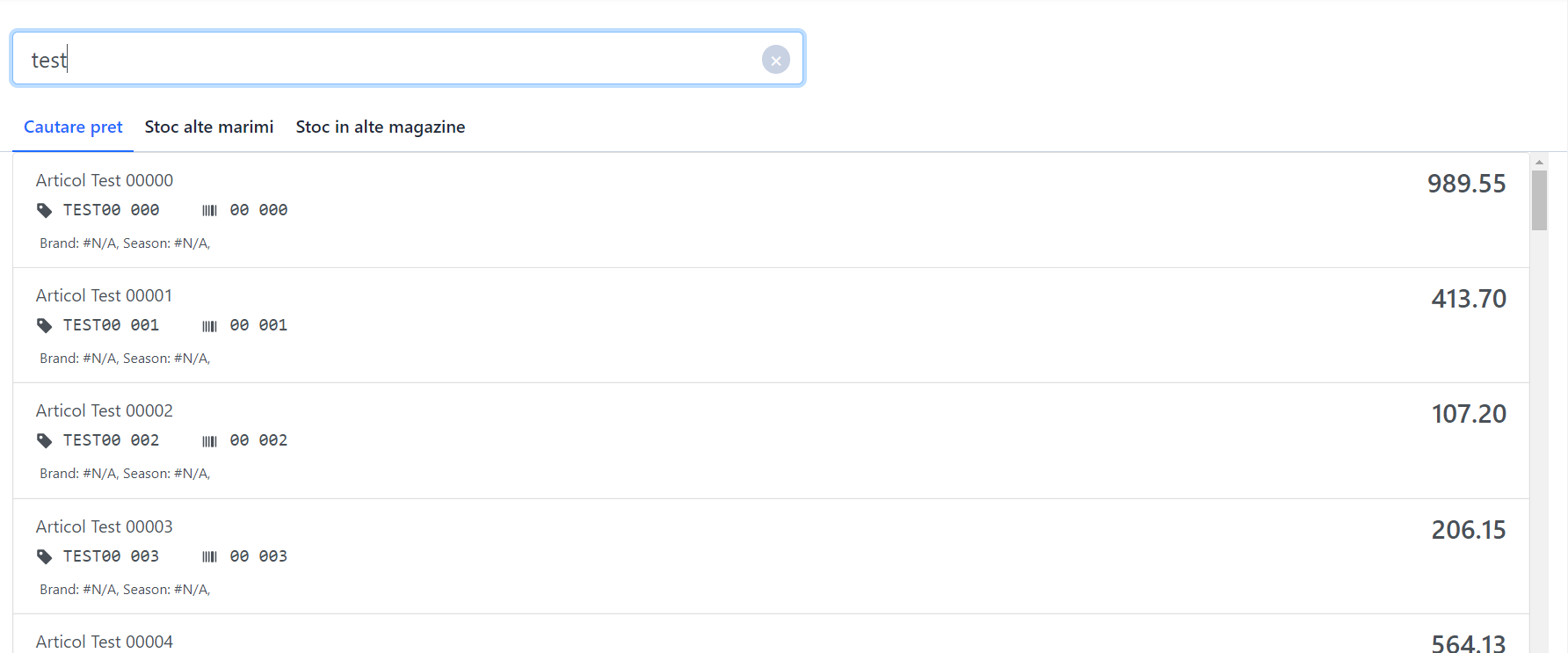
Task: Click the tag icon for TEST00 000
Action: click(44, 210)
